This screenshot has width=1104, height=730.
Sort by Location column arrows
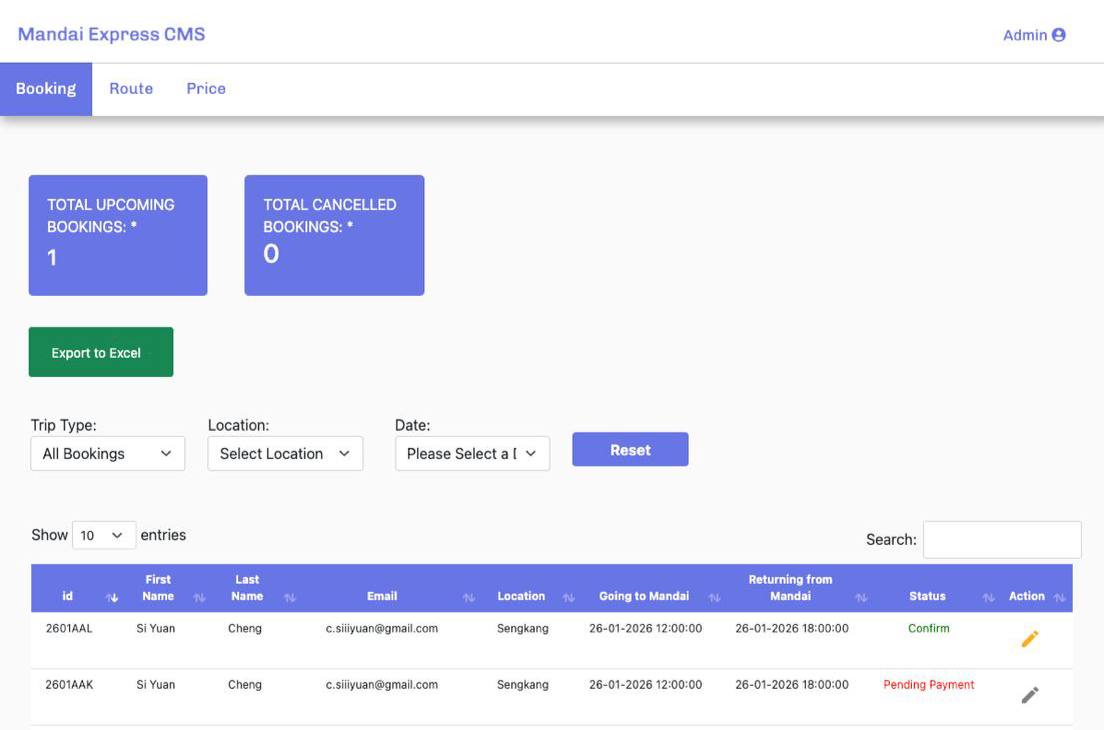[569, 597]
